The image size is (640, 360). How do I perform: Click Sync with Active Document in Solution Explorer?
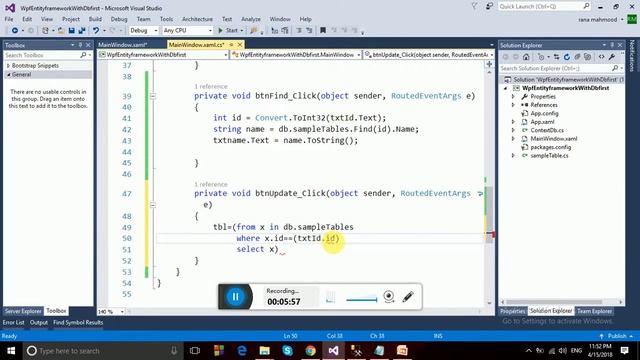point(556,57)
